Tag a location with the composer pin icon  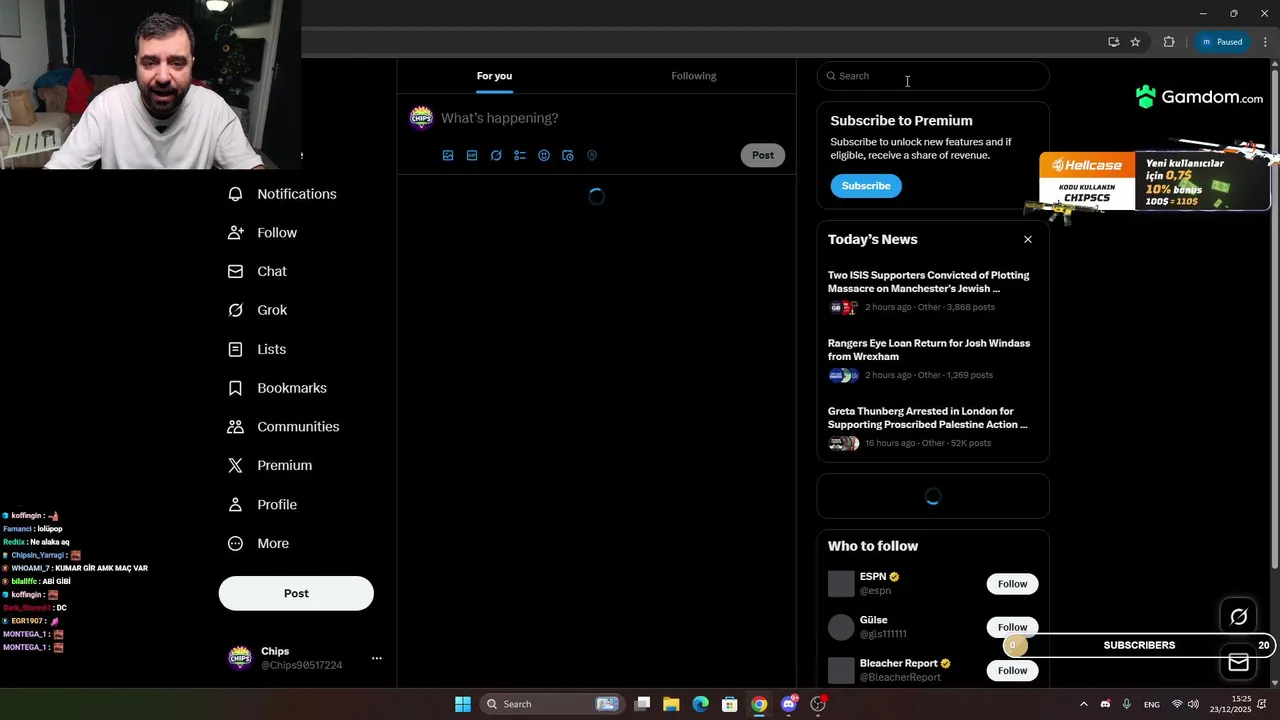(592, 155)
